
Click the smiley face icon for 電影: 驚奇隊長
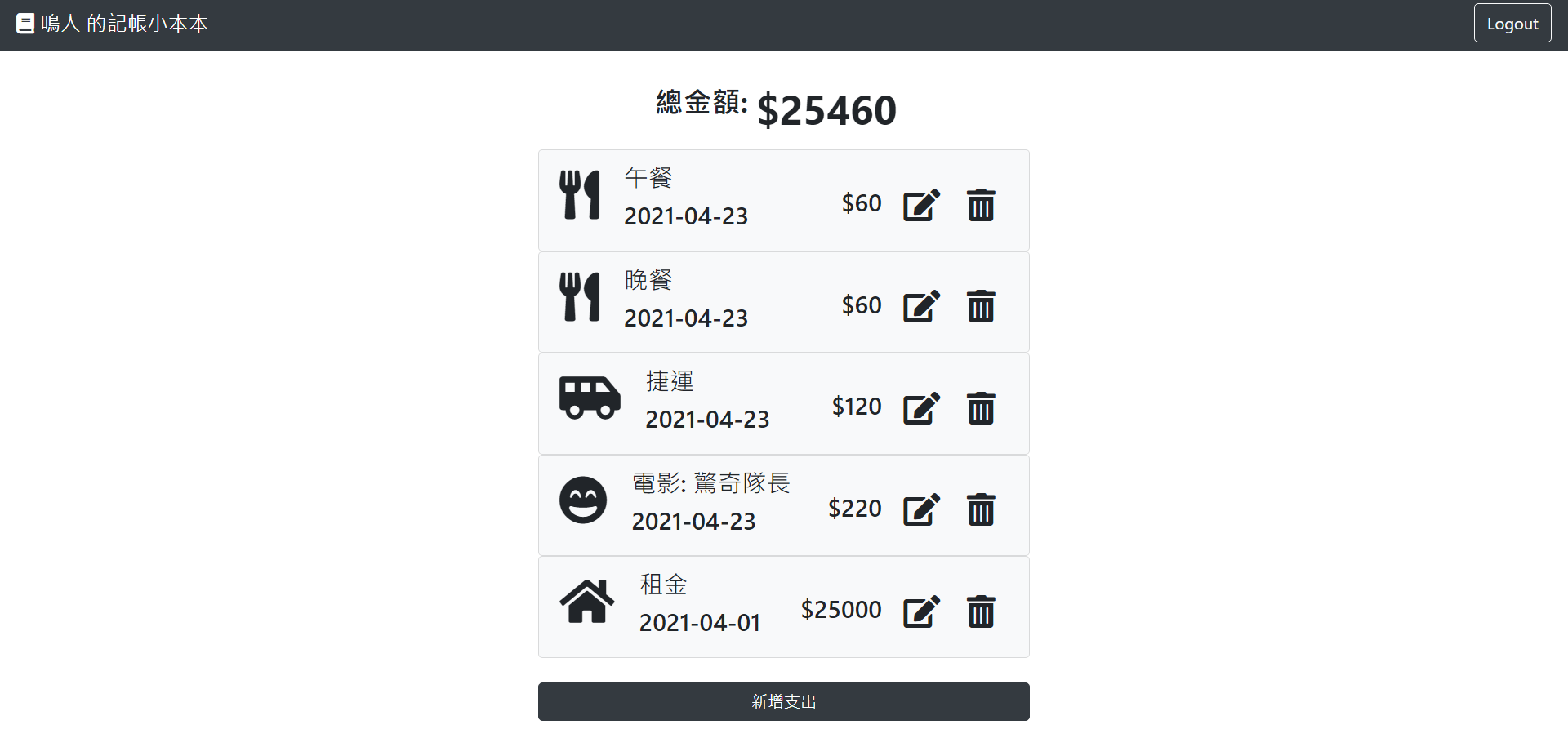583,500
